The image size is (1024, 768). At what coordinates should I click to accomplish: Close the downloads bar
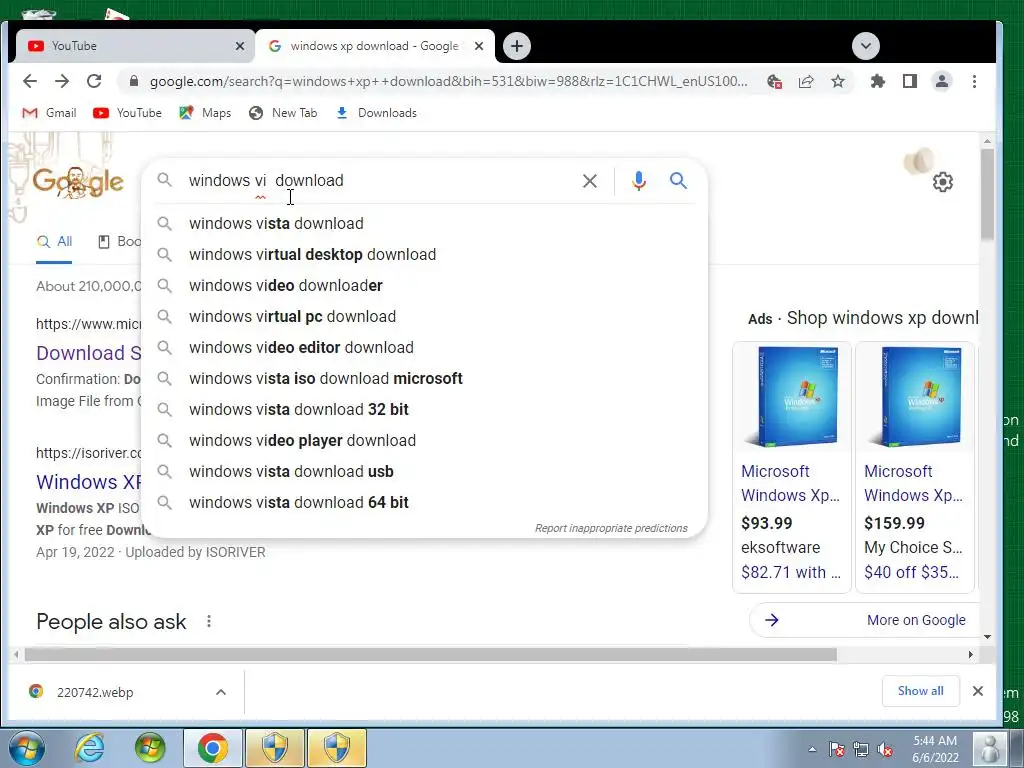[978, 691]
